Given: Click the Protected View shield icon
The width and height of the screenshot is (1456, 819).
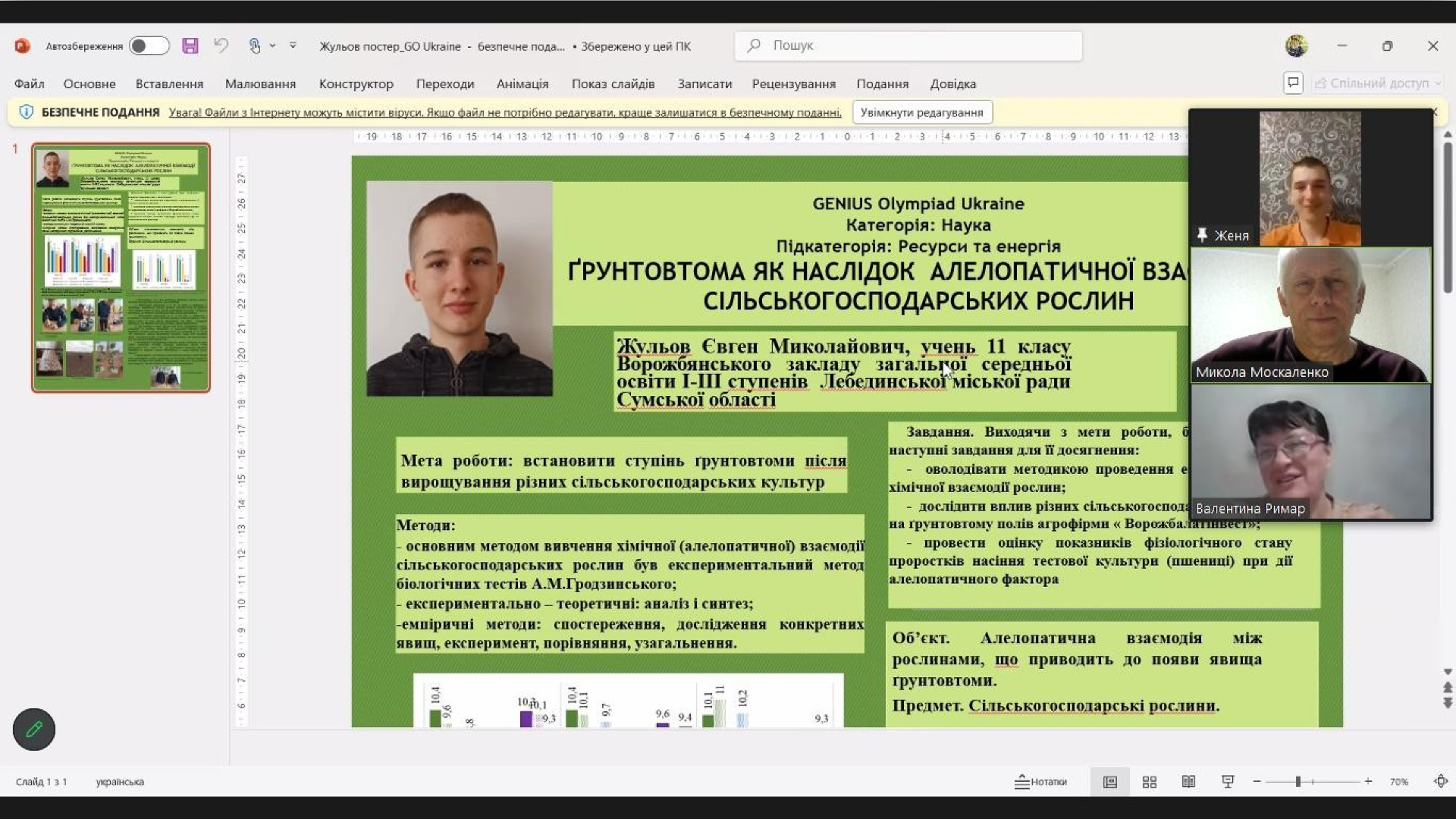Looking at the screenshot, I should point(26,112).
